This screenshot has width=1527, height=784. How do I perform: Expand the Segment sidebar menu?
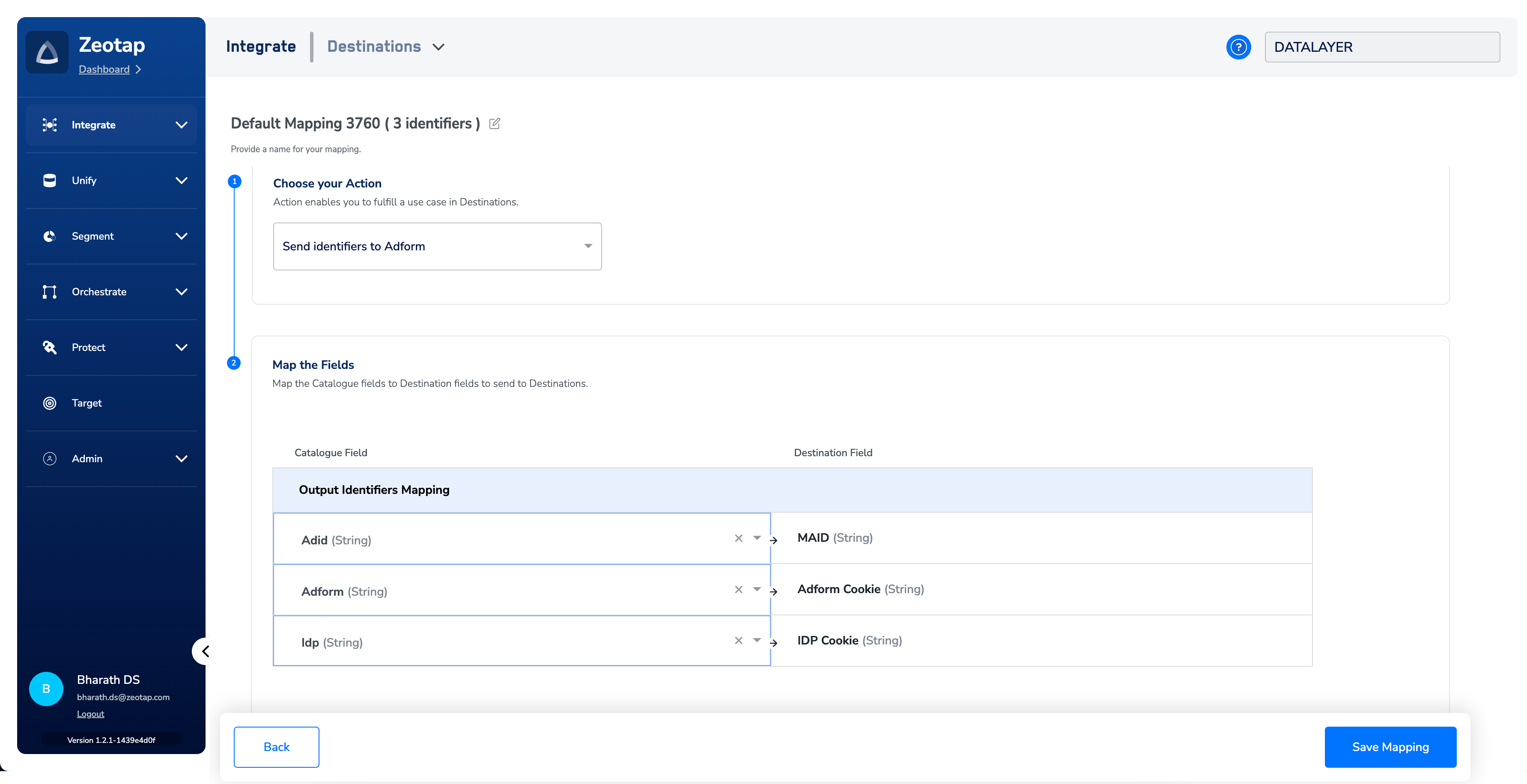(x=182, y=236)
